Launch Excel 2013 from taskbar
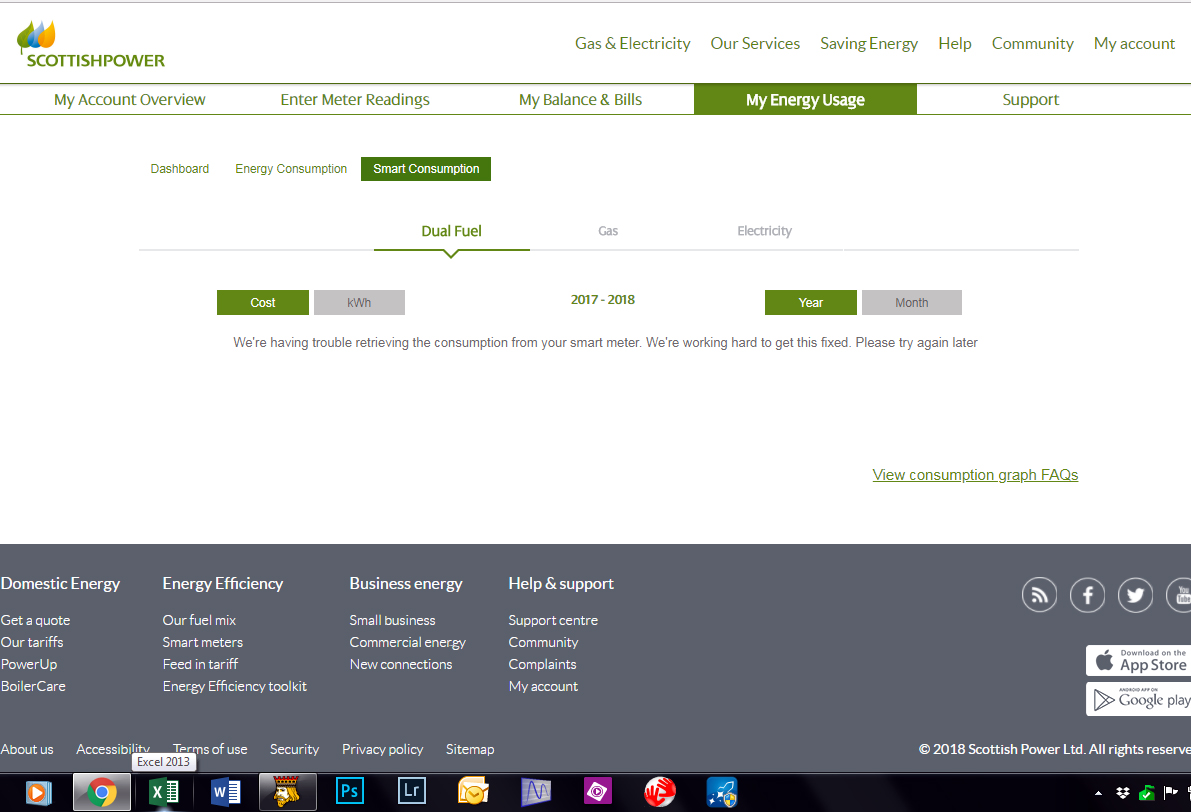The width and height of the screenshot is (1191, 812). click(x=163, y=793)
